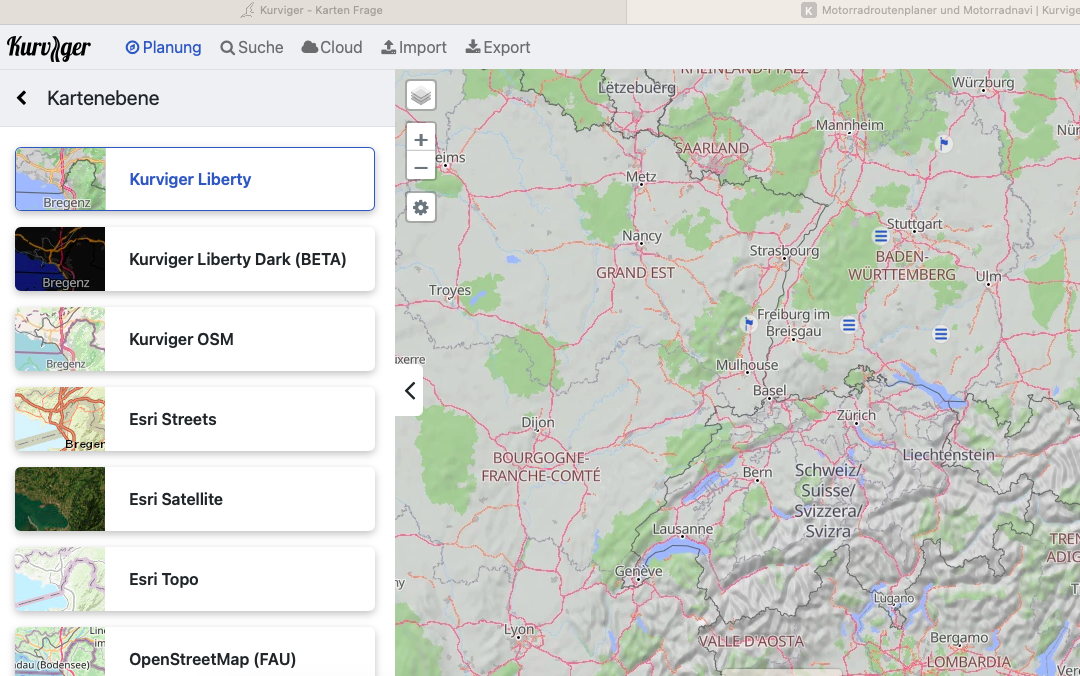
Task: Click the Esri Topo preview thumbnail
Action: (x=60, y=579)
